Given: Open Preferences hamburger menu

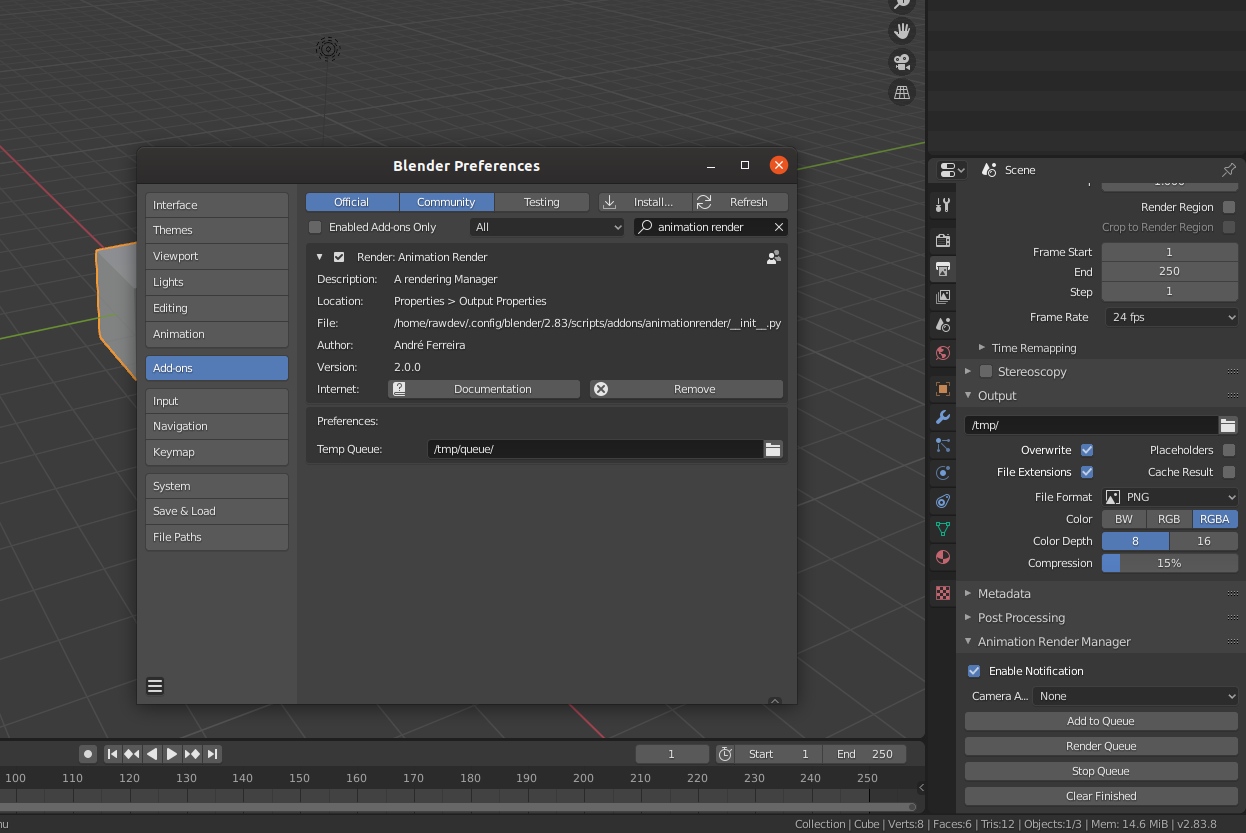Looking at the screenshot, I should click(x=155, y=686).
